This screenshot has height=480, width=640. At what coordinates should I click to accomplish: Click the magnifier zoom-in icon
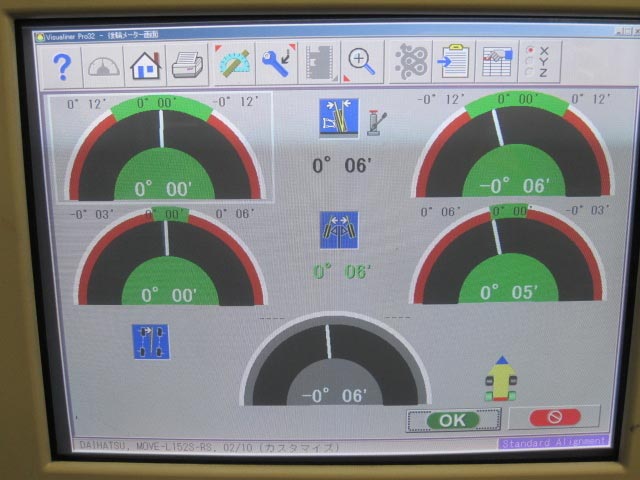(x=361, y=63)
